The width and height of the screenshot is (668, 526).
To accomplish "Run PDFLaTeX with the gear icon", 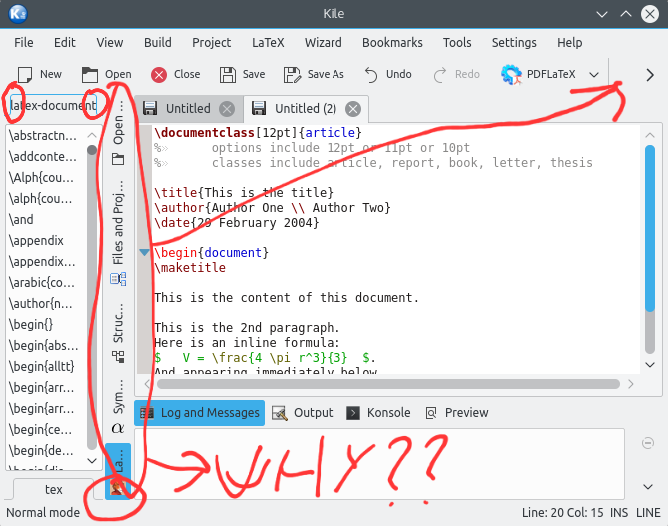I will 511,75.
